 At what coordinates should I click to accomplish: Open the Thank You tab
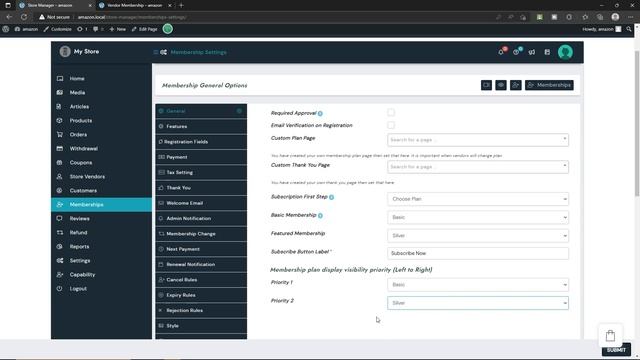[201, 188]
